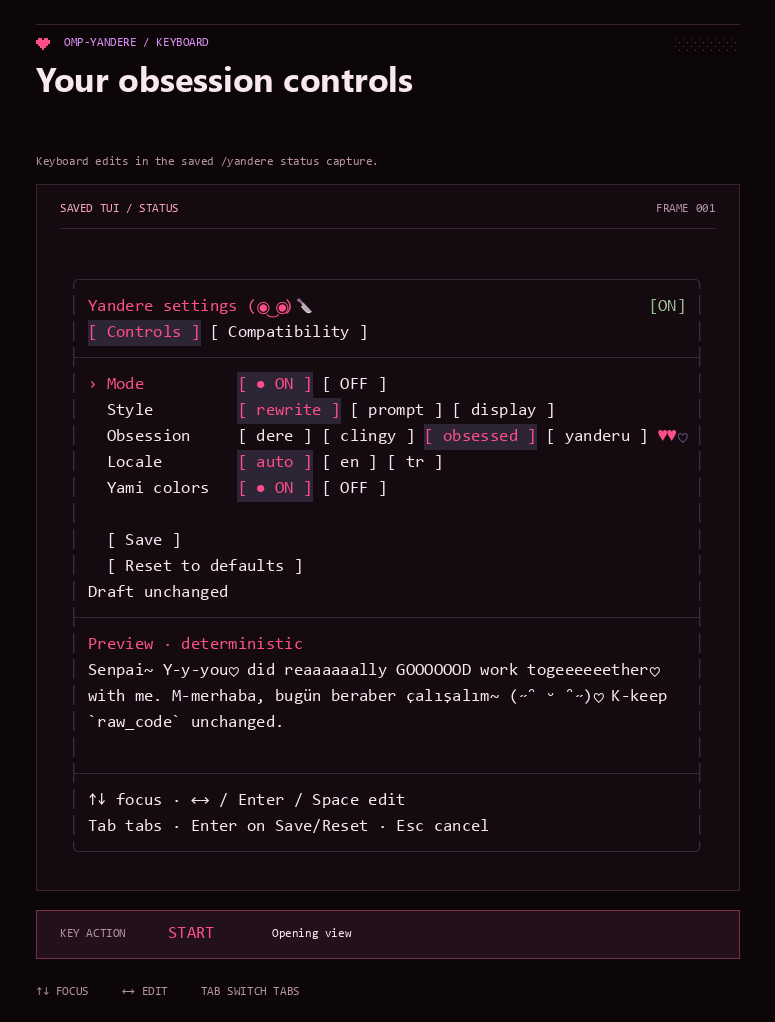Click the TAB SWITCH TABS footer hint
The width and height of the screenshot is (775, 1022).
[250, 991]
